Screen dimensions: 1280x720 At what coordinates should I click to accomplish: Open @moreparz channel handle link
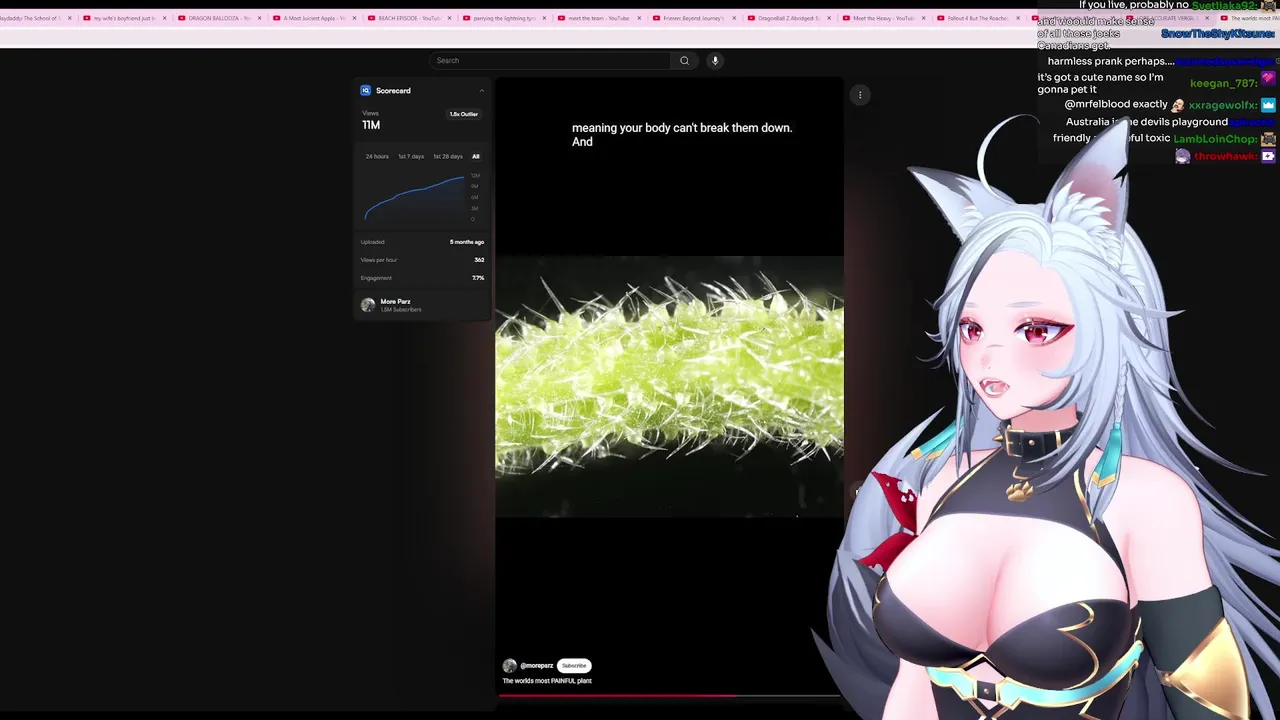click(x=537, y=666)
